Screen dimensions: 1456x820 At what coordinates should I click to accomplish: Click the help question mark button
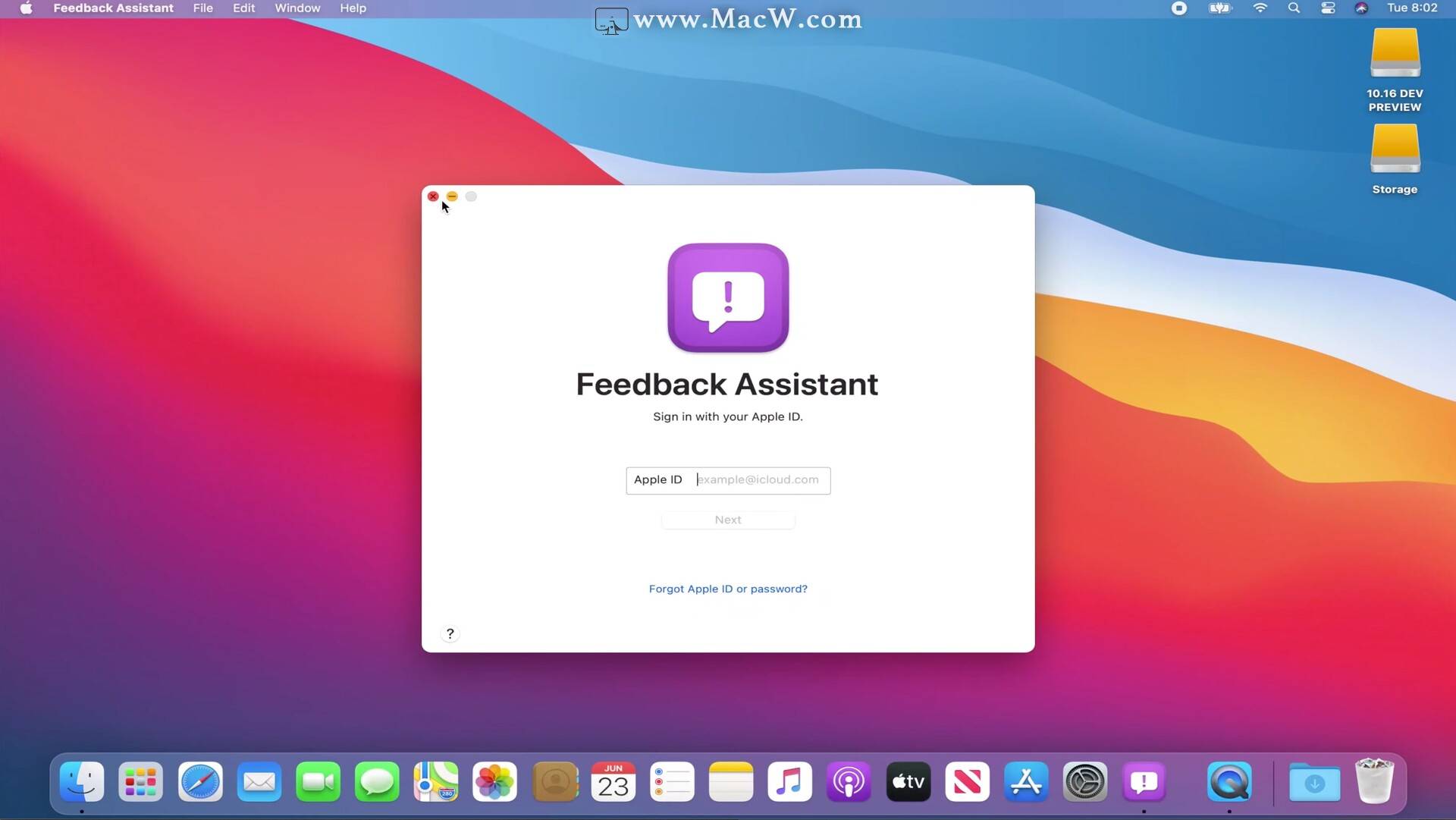tap(450, 634)
